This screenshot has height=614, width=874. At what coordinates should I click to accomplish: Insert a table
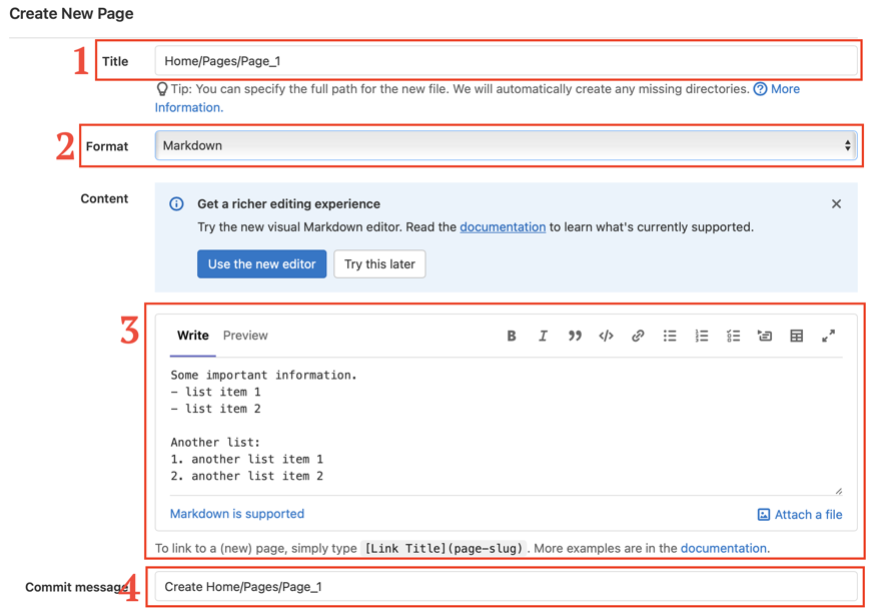(x=797, y=336)
